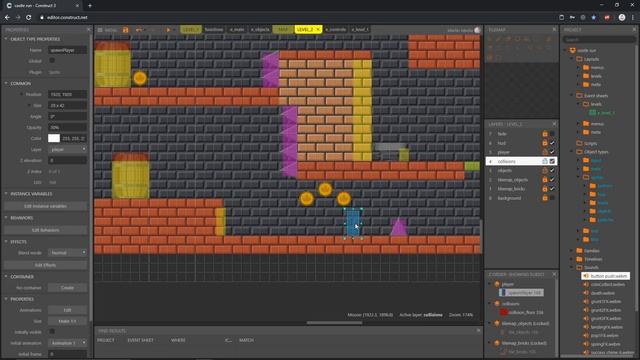Click the lock icon on the collisions layer
The width and height of the screenshot is (640, 360).
point(545,161)
